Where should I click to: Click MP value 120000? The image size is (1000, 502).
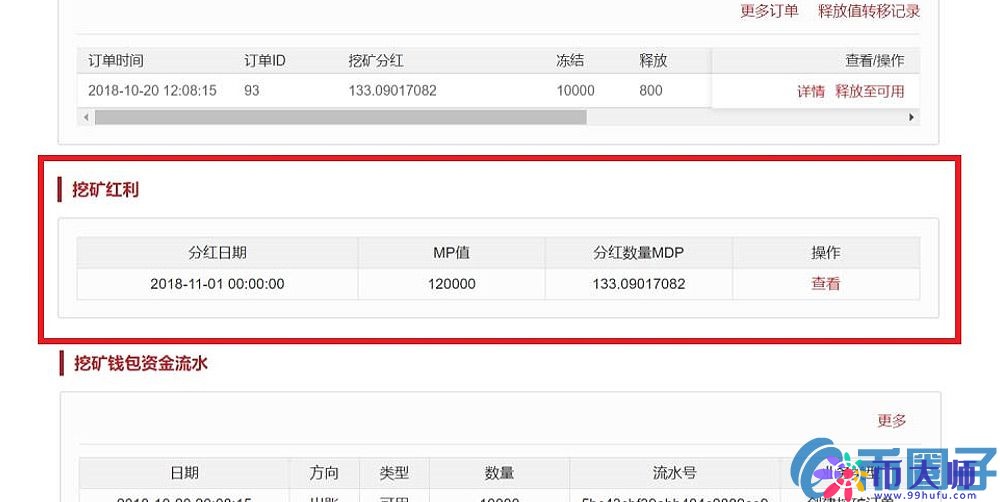(452, 284)
